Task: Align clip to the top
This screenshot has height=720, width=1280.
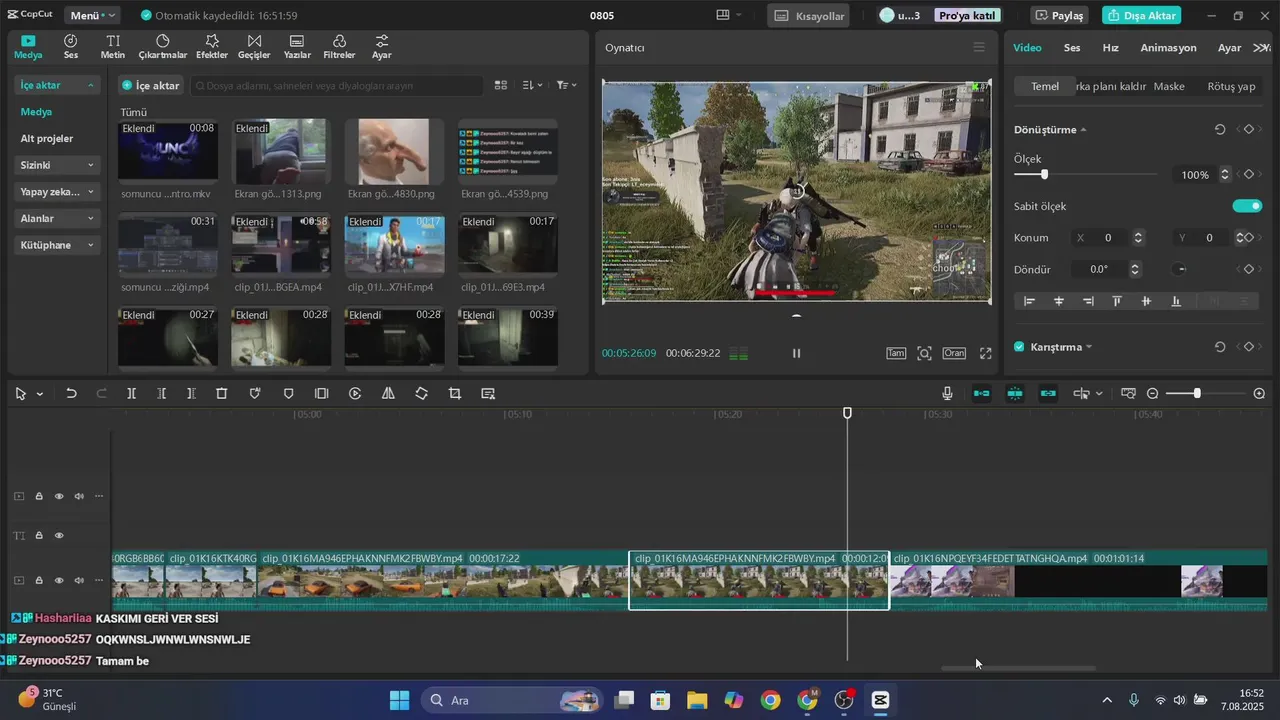Action: click(x=1117, y=301)
